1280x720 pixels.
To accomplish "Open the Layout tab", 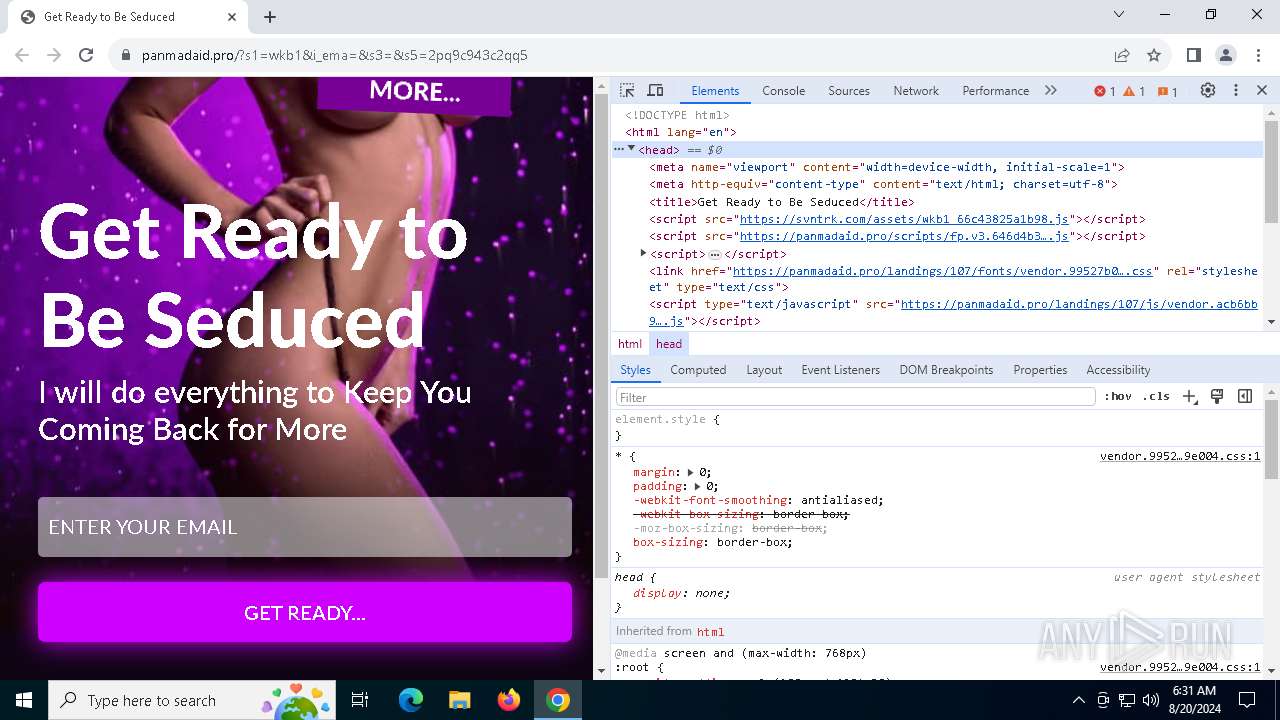I will point(764,370).
